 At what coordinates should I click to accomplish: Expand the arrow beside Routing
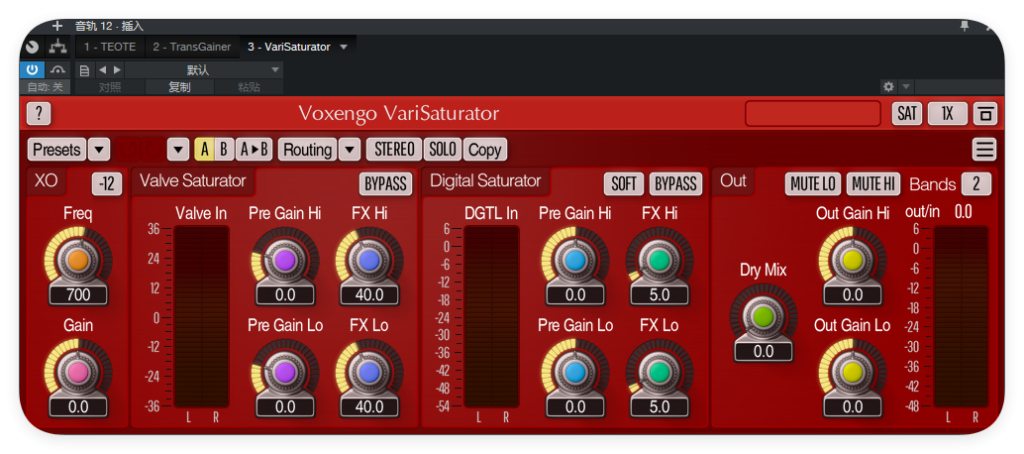(x=349, y=150)
